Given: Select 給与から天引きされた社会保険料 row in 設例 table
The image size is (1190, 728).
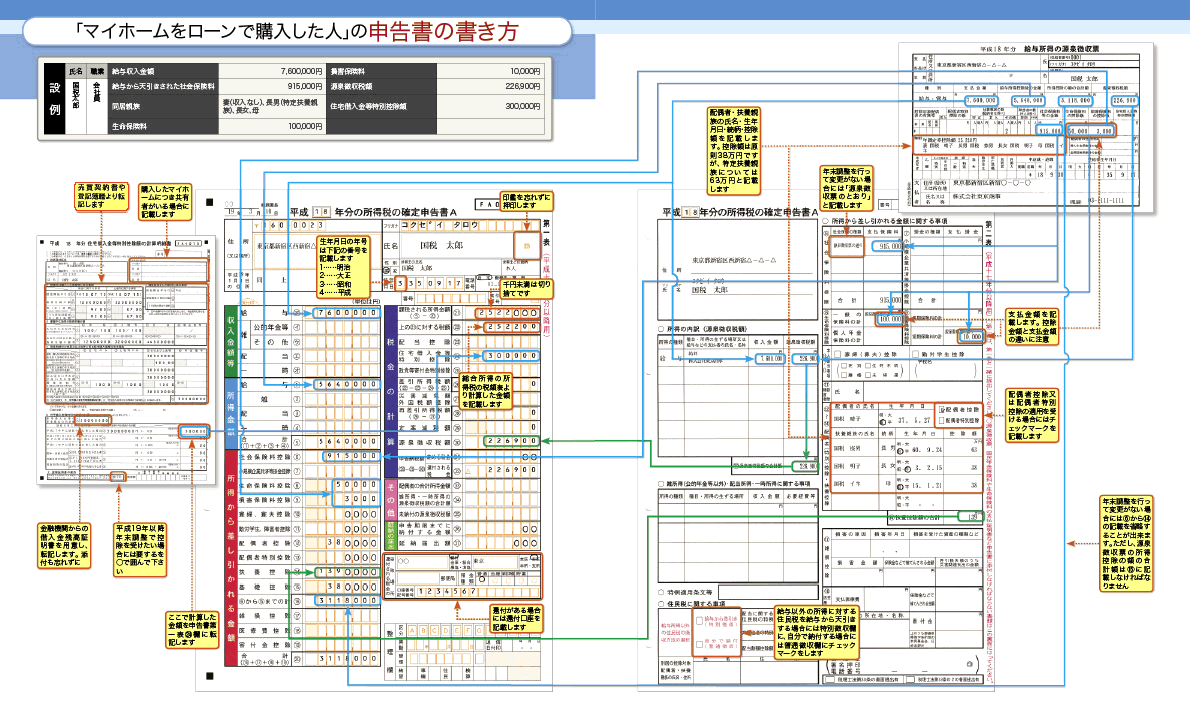Looking at the screenshot, I should [x=218, y=87].
